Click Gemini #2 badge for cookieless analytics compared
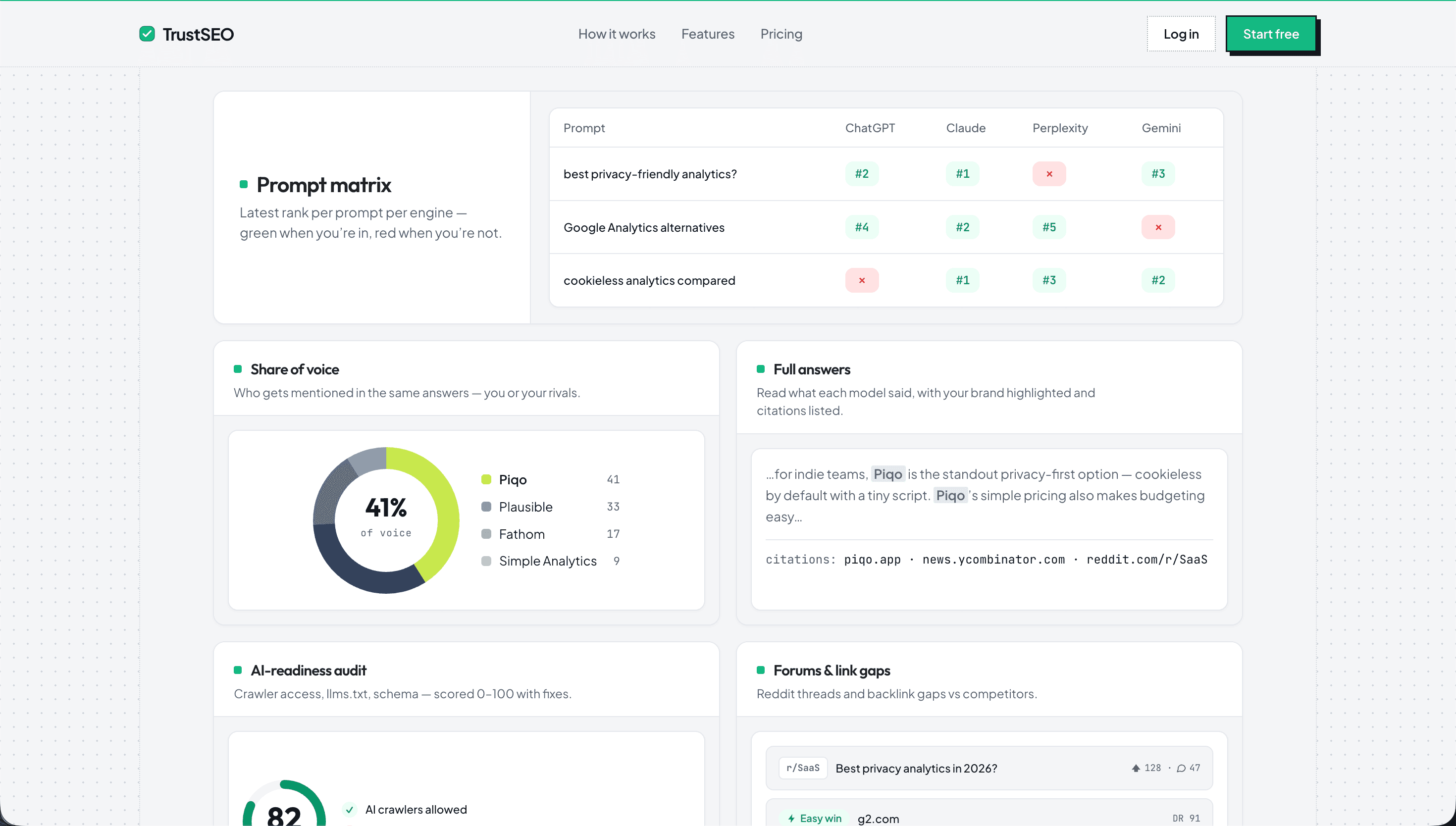 click(1158, 280)
